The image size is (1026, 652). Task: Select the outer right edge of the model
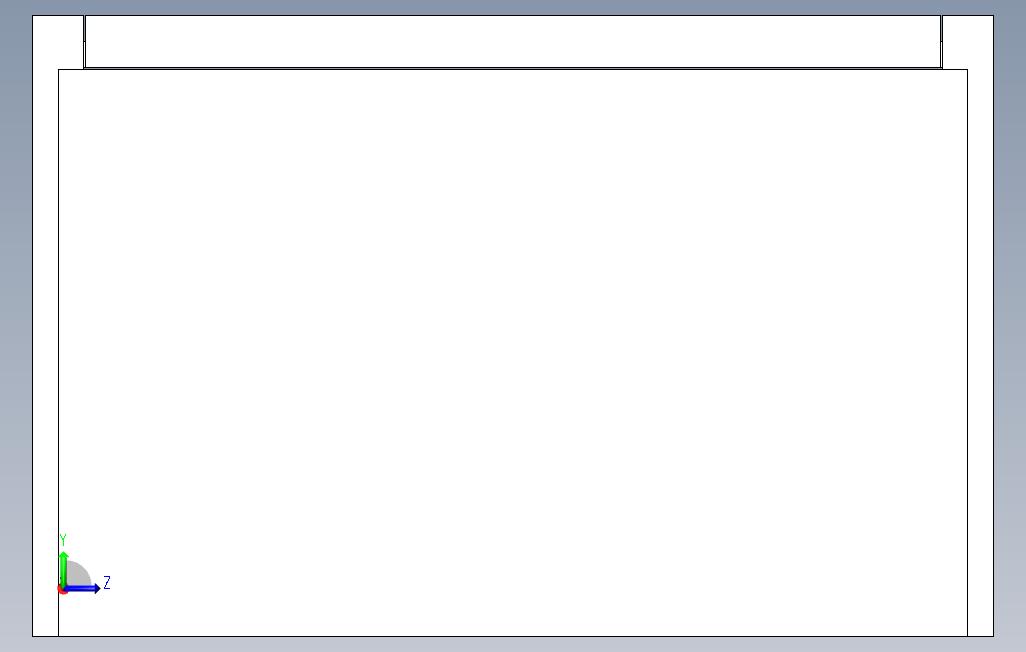(x=993, y=326)
